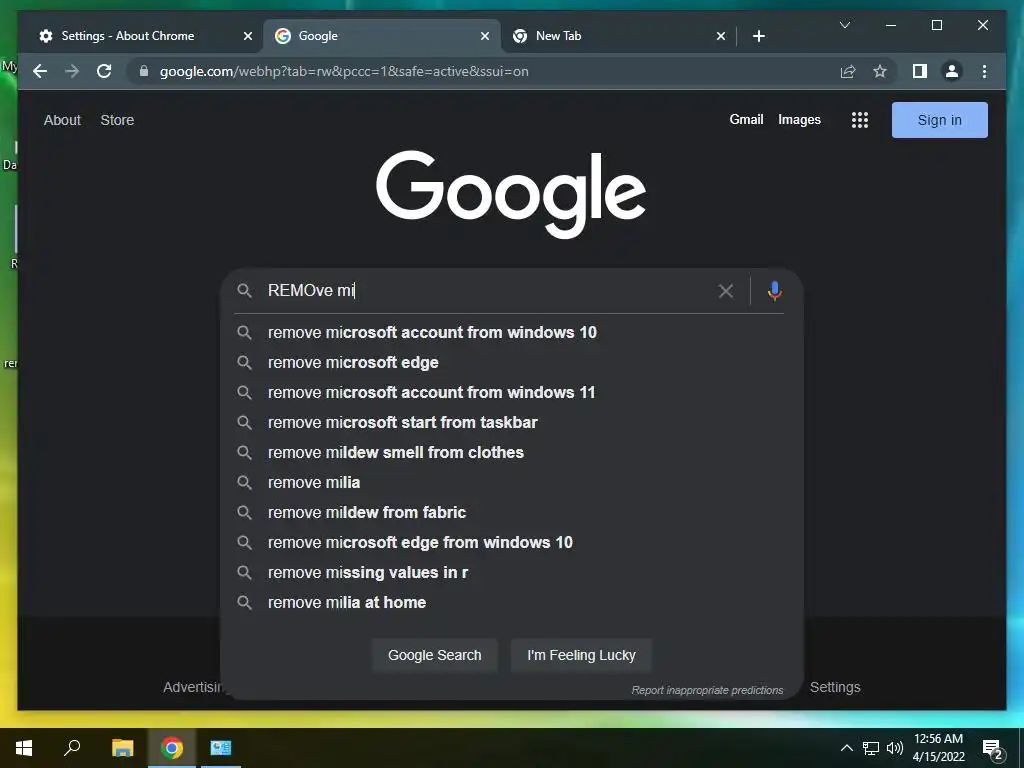Select suggestion remove microsoft account from windows 10
1024x768 pixels.
point(511,332)
